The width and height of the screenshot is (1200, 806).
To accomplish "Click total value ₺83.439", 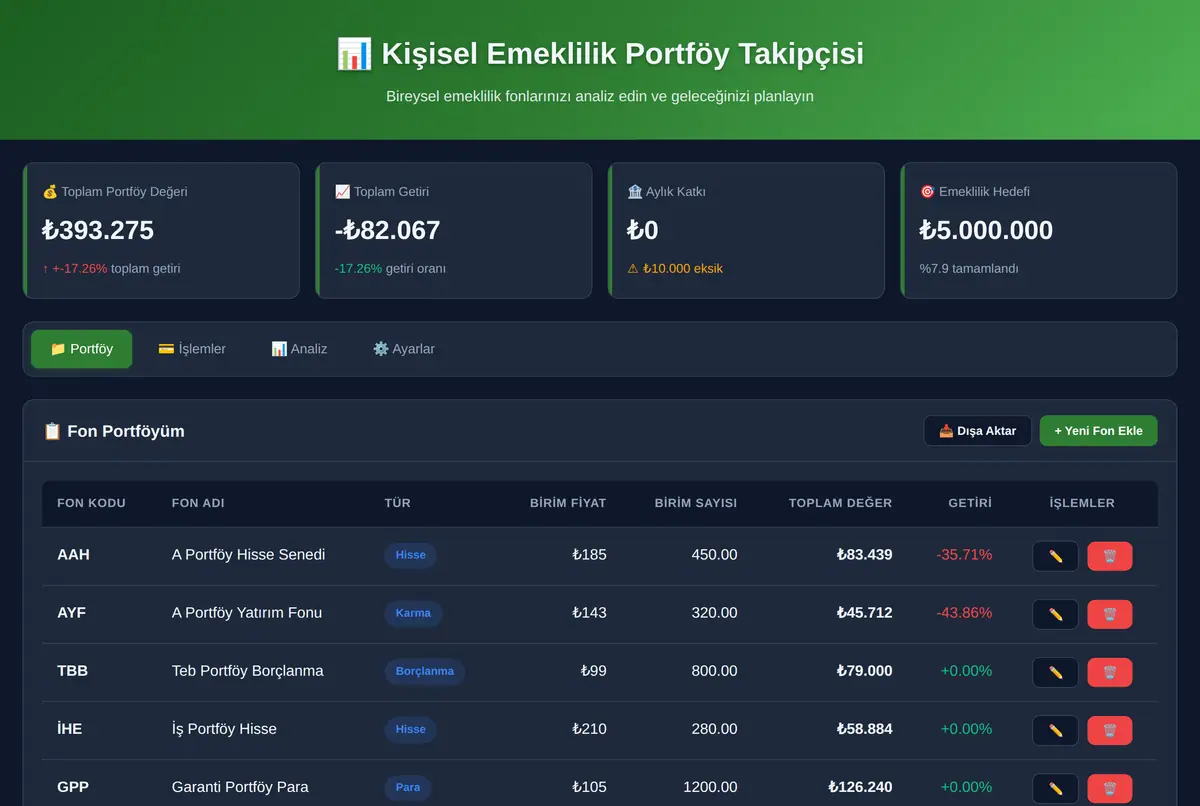I will tap(864, 555).
